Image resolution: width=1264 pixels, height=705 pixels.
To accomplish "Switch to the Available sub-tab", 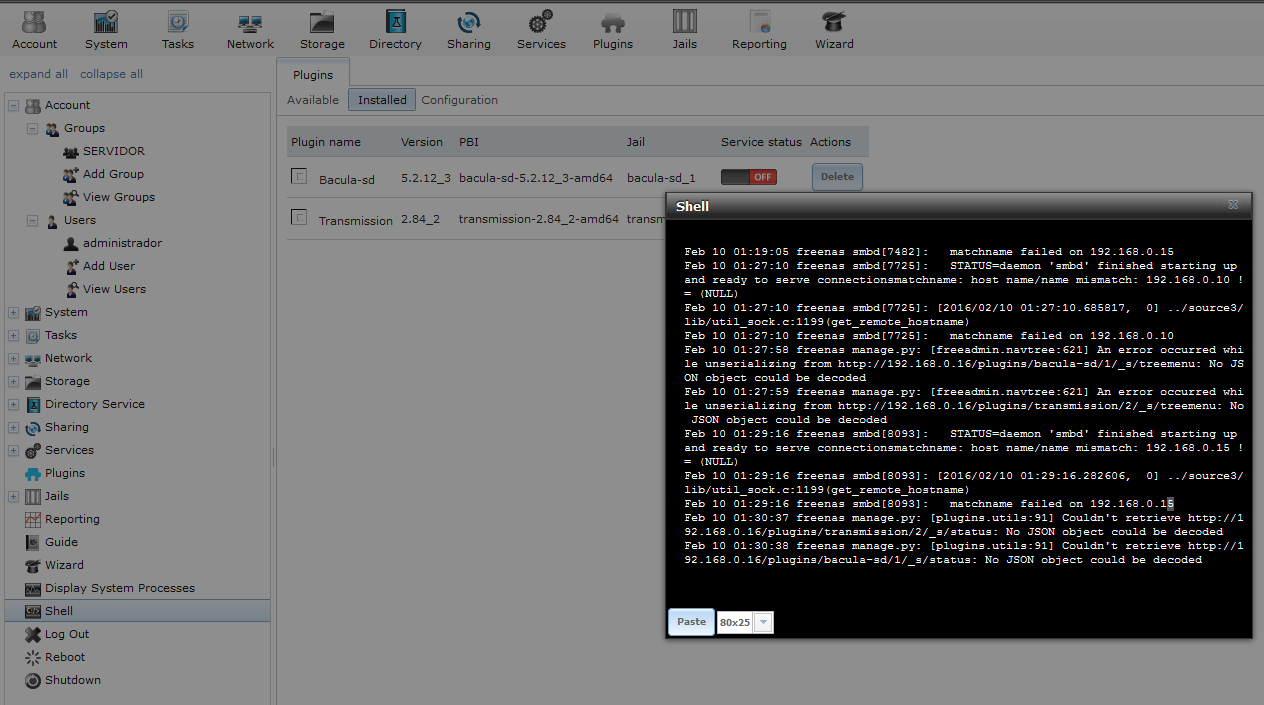I will pos(313,100).
